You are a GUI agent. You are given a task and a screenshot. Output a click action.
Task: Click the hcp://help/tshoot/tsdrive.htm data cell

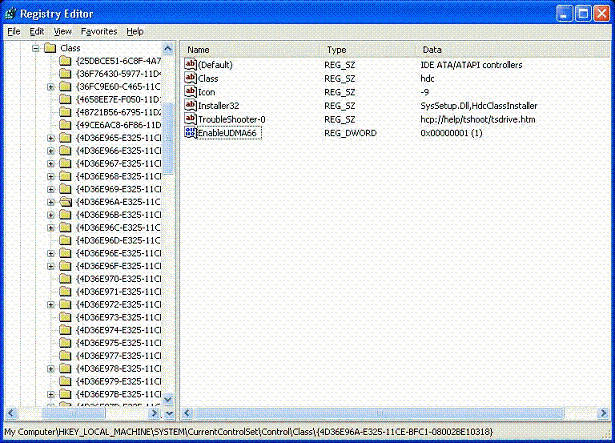click(x=478, y=119)
